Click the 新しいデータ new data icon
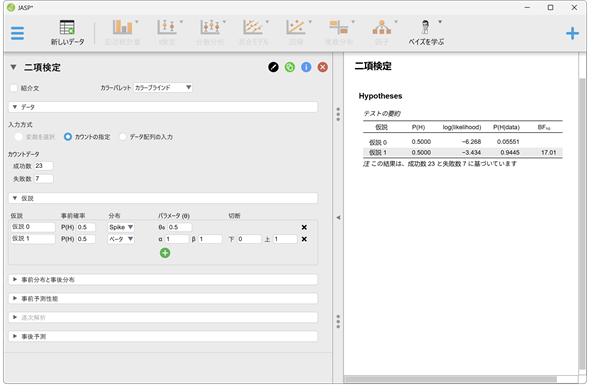Screen dimensions: 590x387 pyautogui.click(x=67, y=33)
